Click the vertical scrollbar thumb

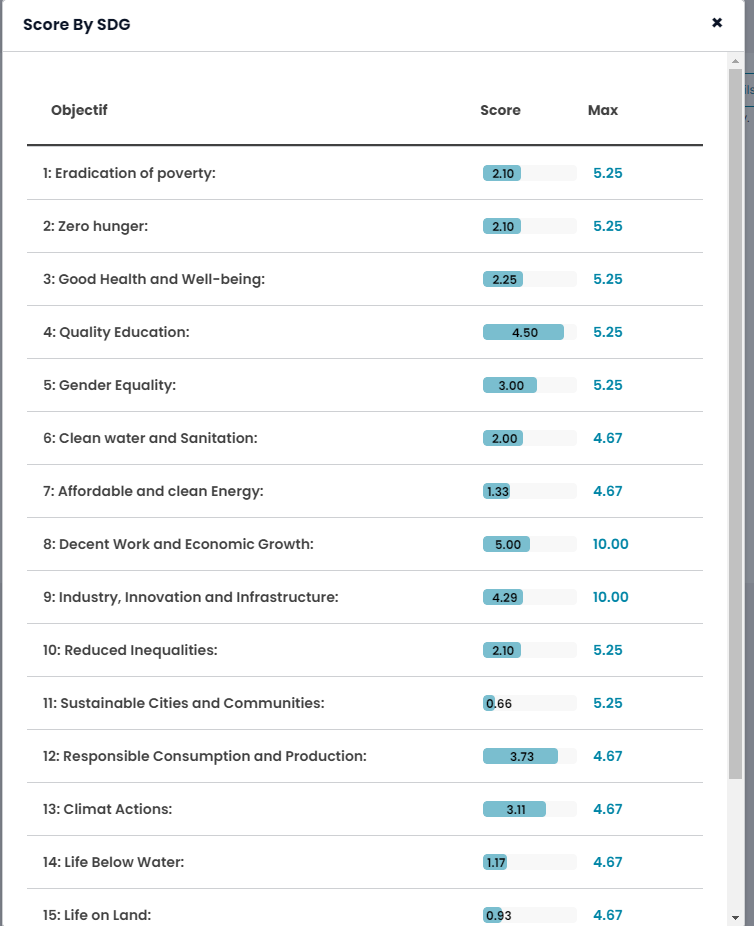(x=736, y=420)
